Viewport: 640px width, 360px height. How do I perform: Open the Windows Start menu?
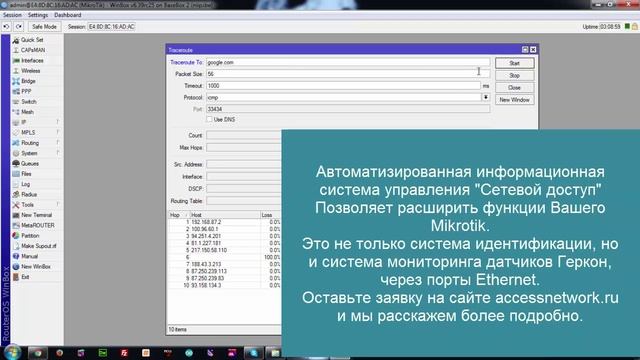point(12,352)
